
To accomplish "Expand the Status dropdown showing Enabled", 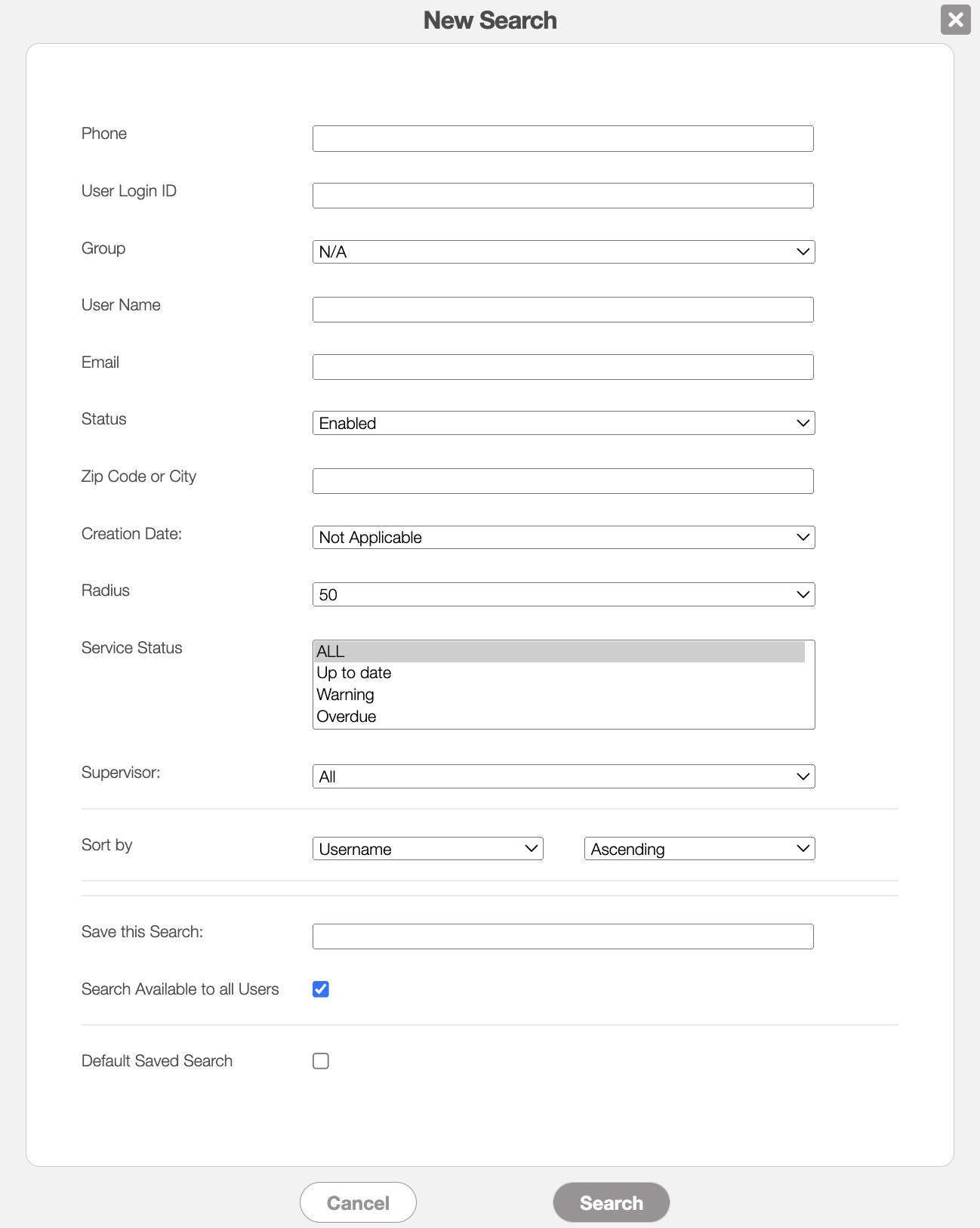I will [563, 423].
